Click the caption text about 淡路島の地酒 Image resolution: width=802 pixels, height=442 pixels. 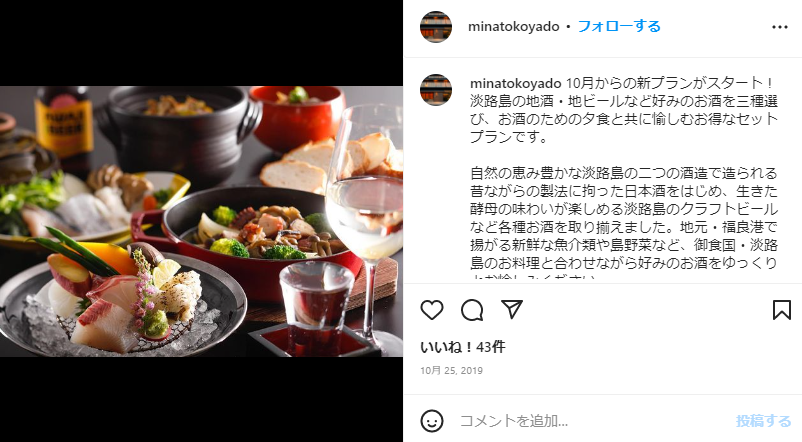coord(624,110)
